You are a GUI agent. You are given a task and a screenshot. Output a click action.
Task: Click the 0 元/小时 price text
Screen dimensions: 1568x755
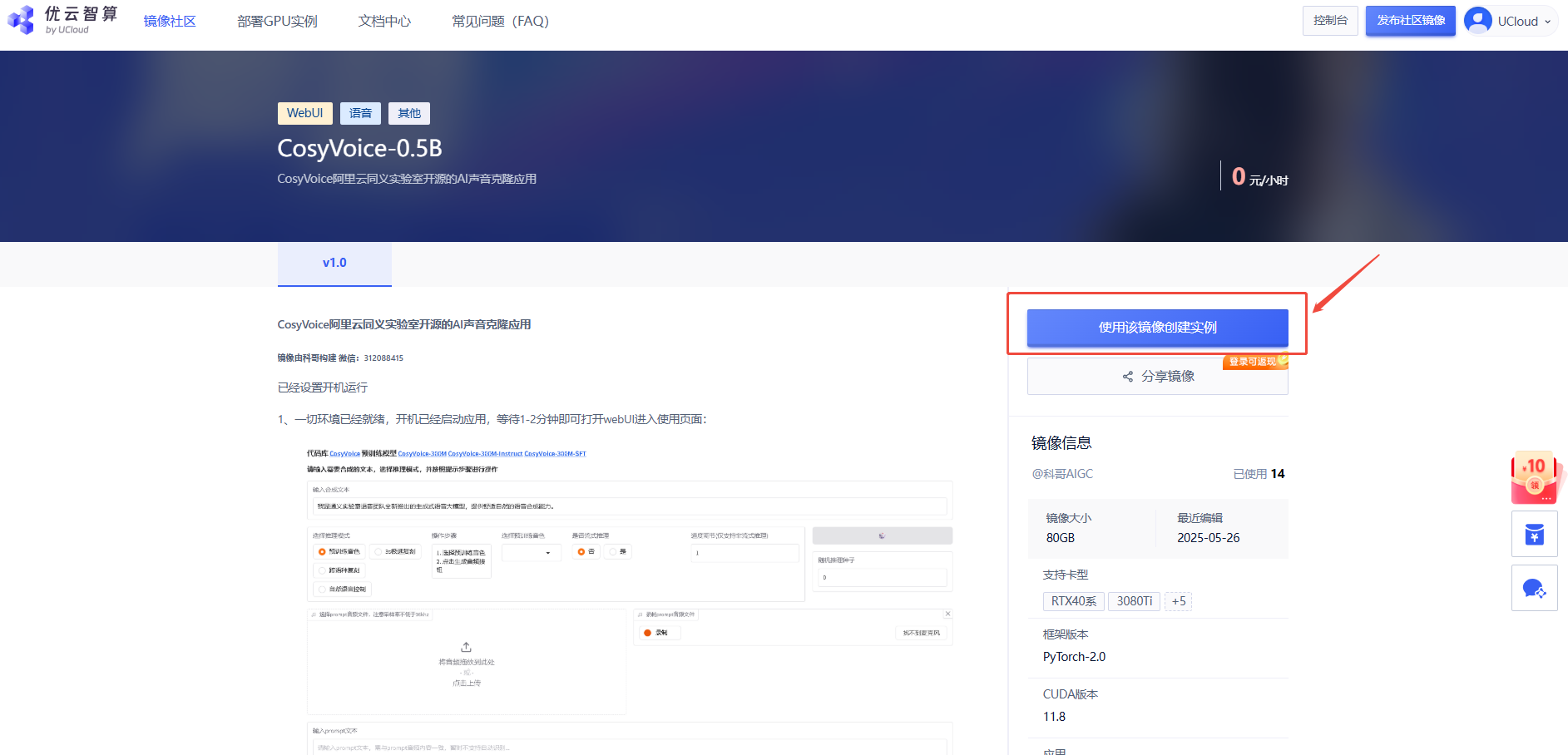click(1260, 177)
